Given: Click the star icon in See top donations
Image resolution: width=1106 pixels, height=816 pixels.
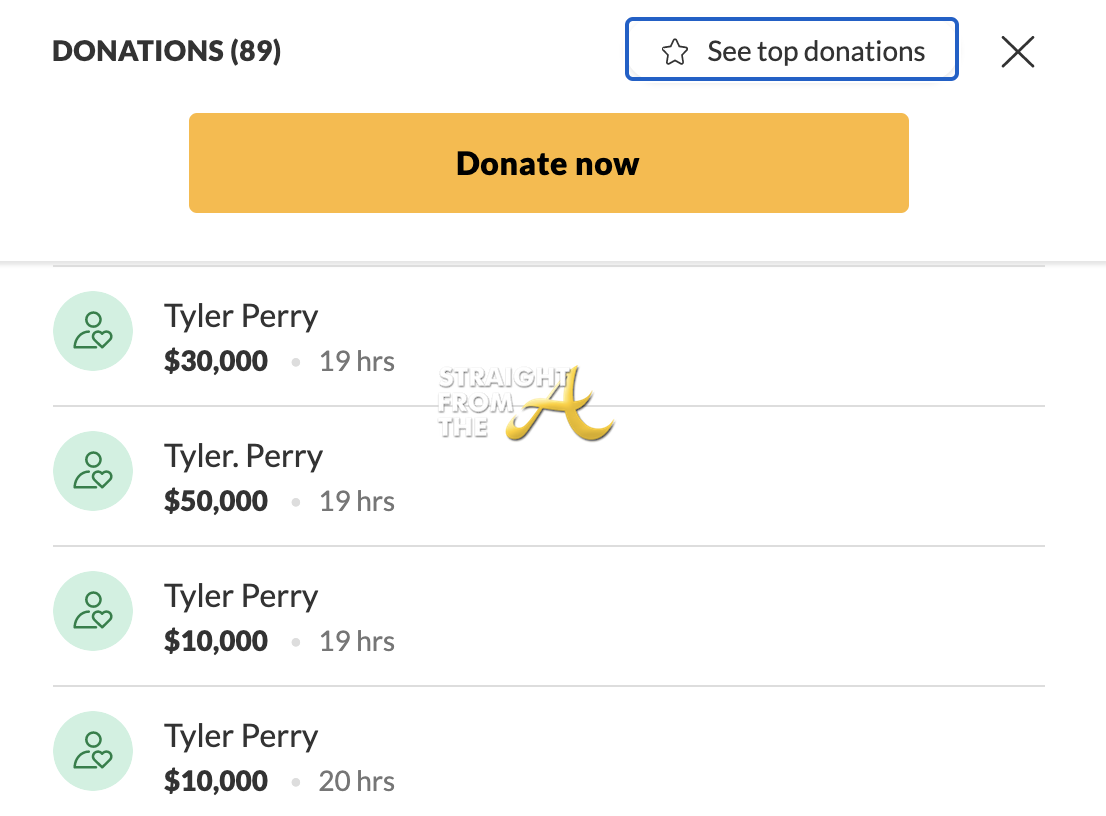Looking at the screenshot, I should (x=675, y=52).
